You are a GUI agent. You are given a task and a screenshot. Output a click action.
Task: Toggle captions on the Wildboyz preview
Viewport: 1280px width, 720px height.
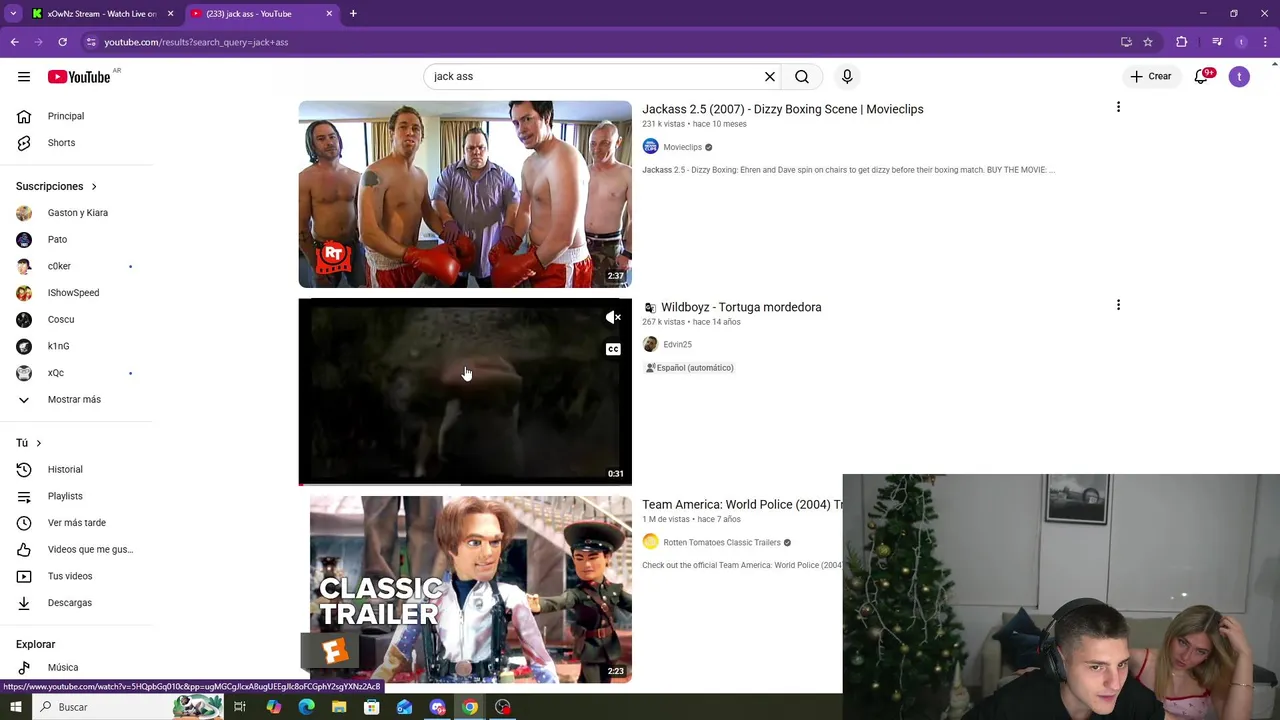pyautogui.click(x=613, y=349)
